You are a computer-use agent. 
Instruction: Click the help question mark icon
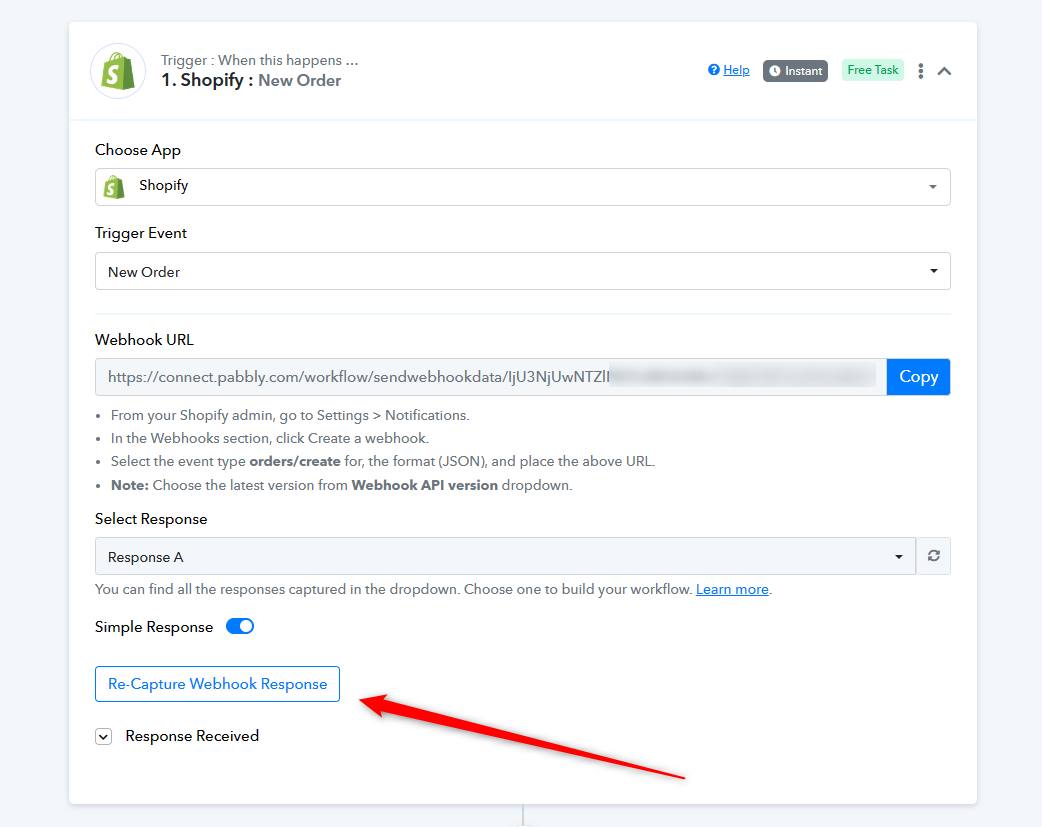(x=714, y=70)
